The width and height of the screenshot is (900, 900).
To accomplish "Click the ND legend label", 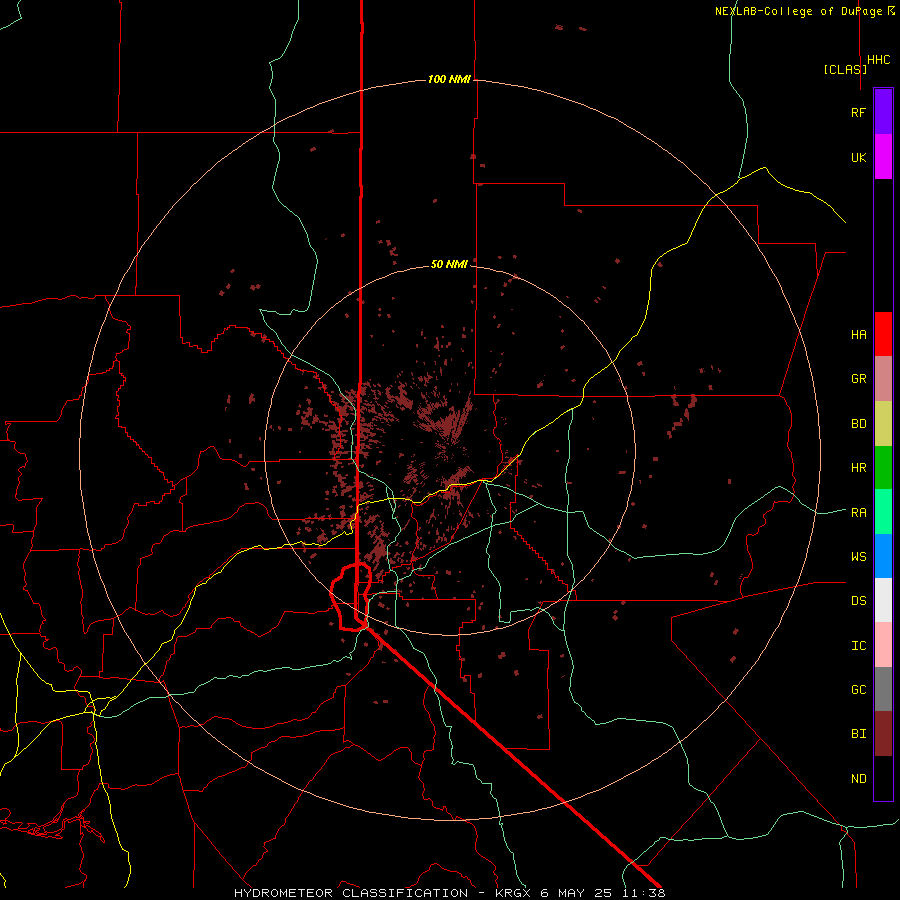I will [x=858, y=779].
